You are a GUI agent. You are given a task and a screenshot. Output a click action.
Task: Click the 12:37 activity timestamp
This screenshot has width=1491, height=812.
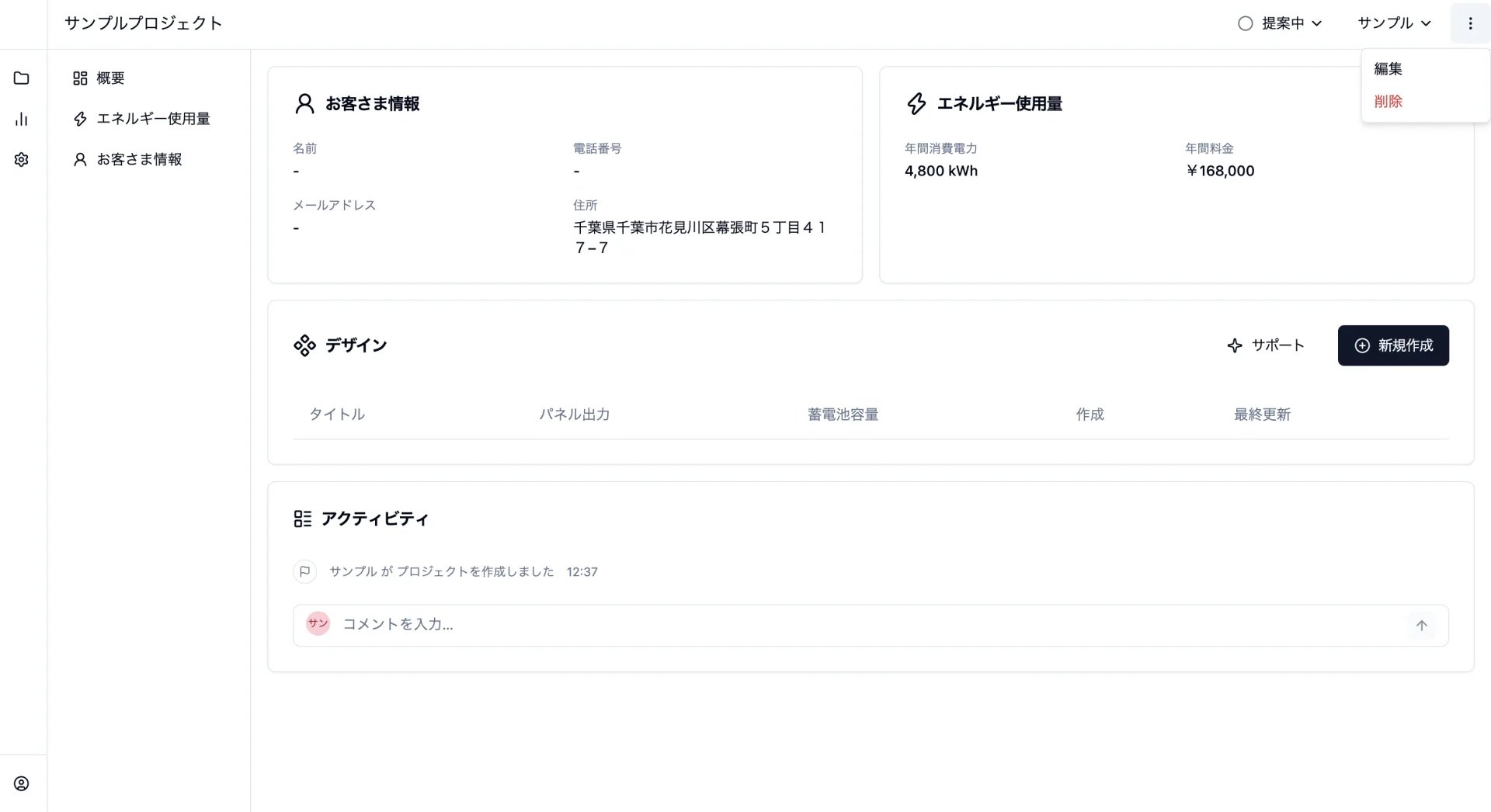582,572
